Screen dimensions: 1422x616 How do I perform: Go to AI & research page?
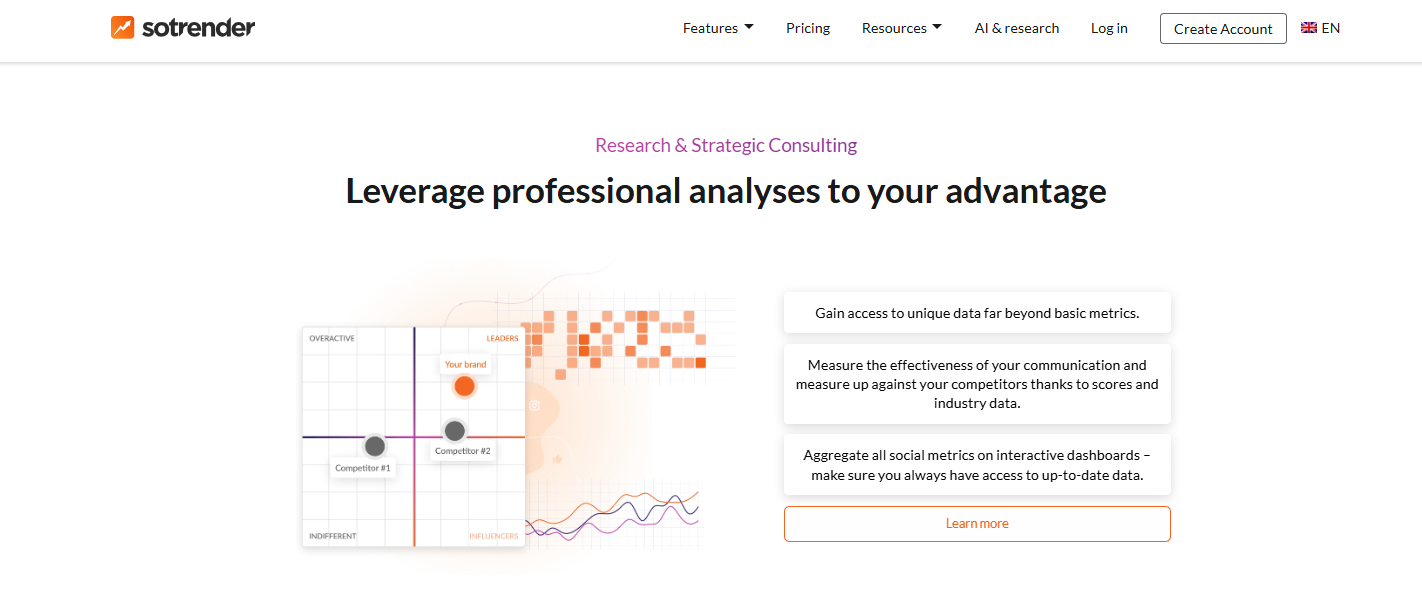click(x=1016, y=28)
